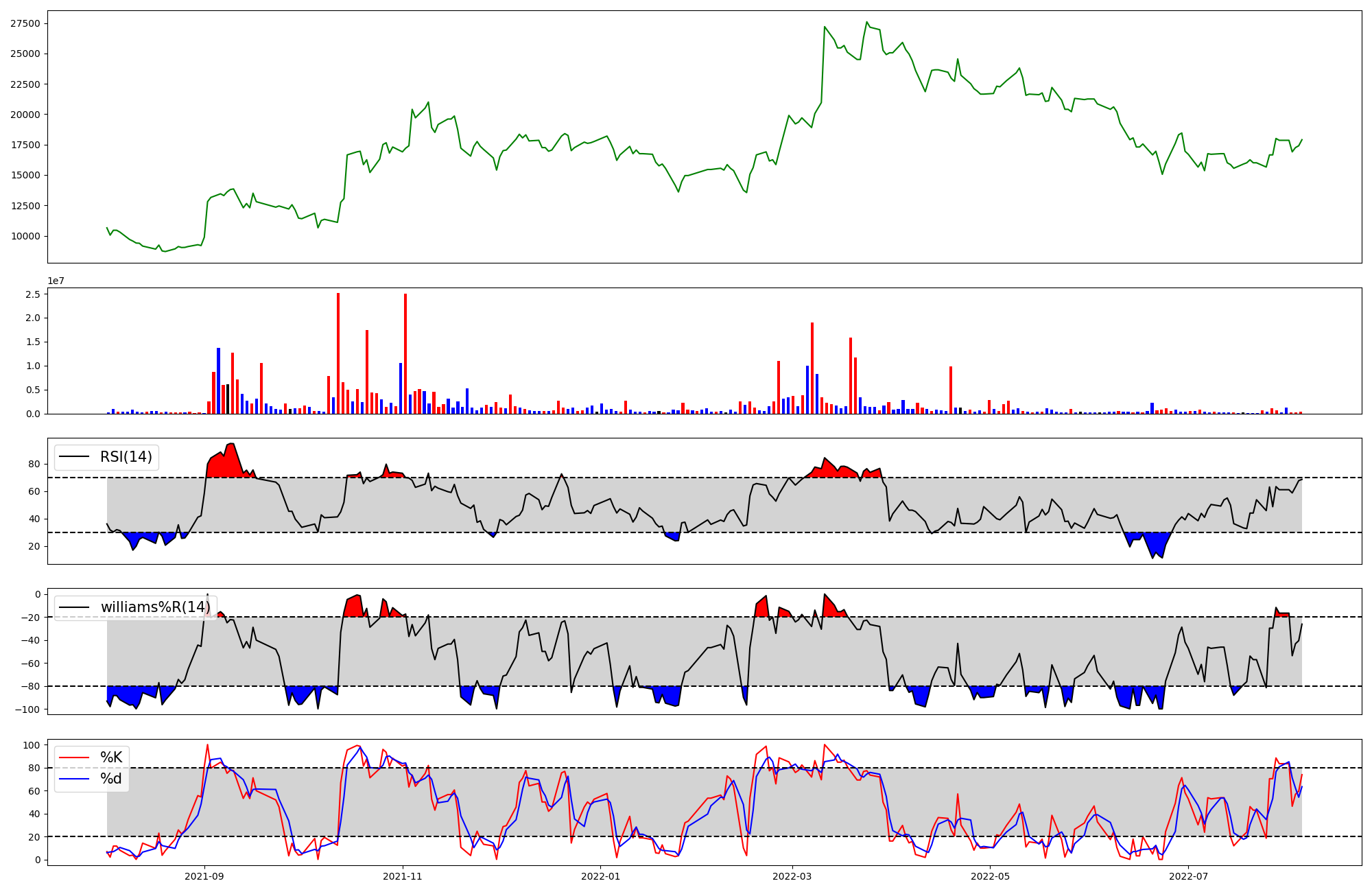Click the 27500 price axis tick label
Image resolution: width=1372 pixels, height=892 pixels.
pyautogui.click(x=25, y=23)
